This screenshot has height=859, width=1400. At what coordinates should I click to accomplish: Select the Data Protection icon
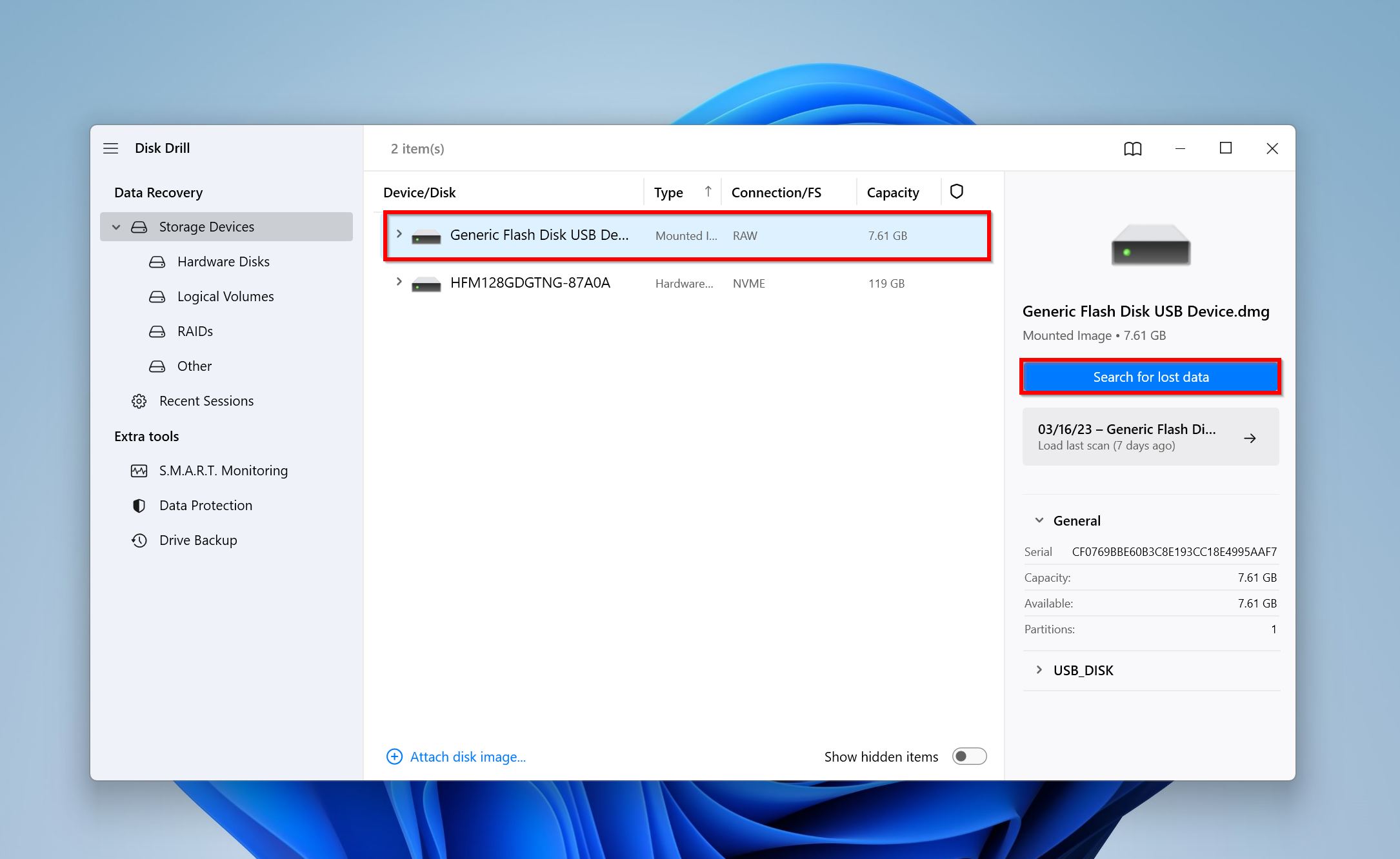coord(141,505)
